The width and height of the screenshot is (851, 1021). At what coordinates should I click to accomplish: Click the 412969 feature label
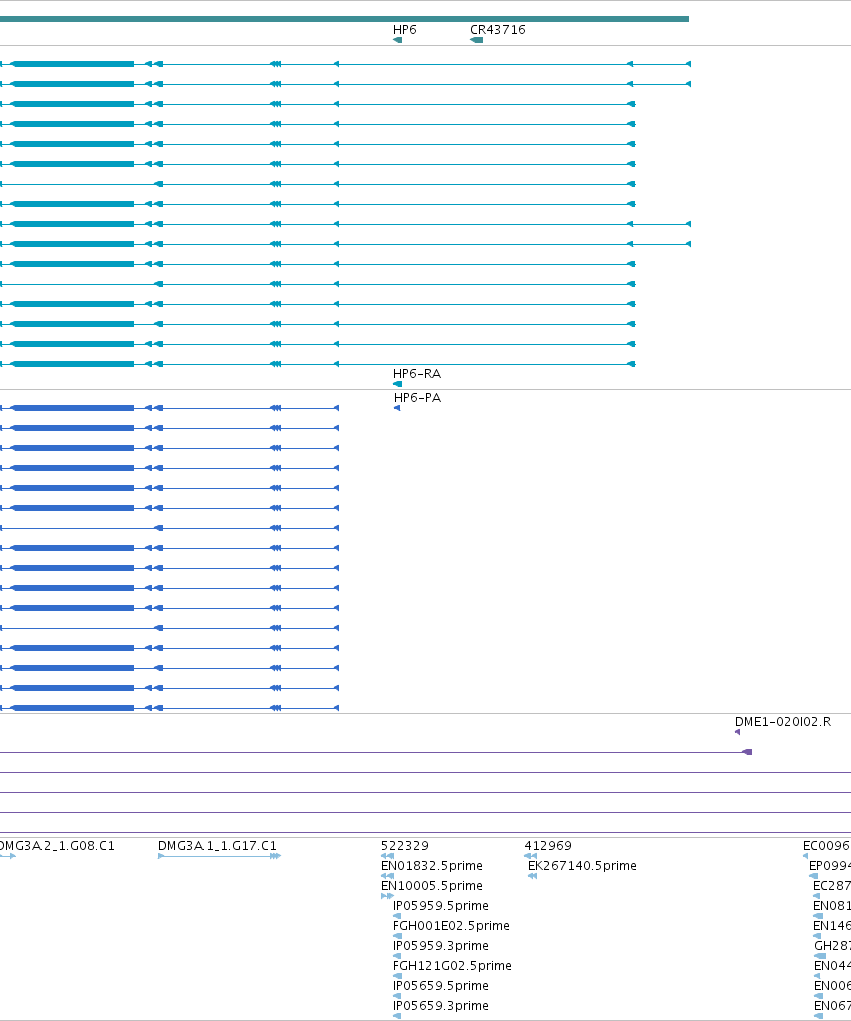(548, 846)
